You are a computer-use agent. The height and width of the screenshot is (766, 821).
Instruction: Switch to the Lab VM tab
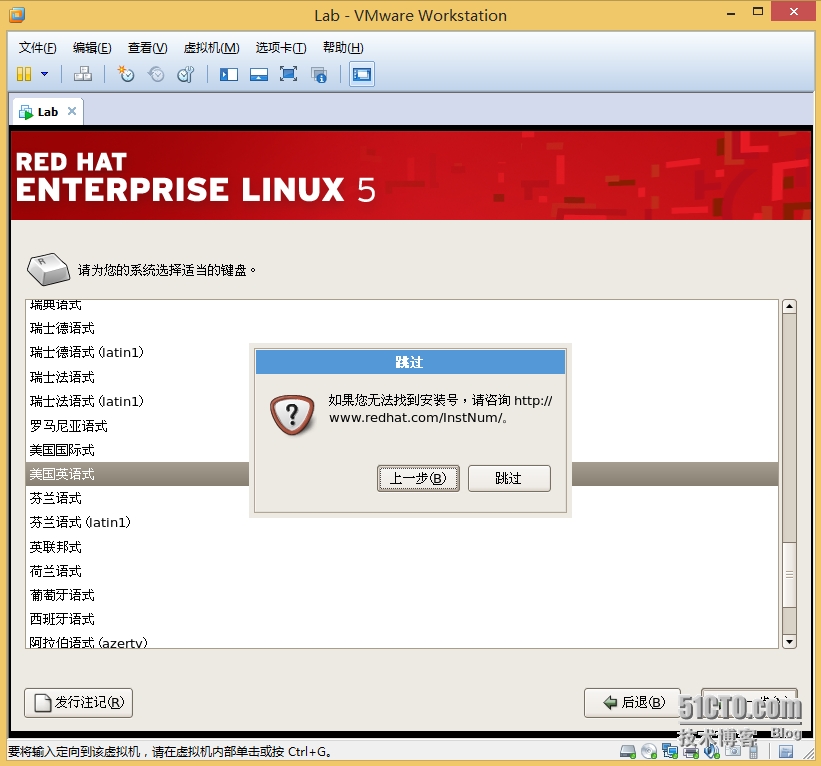[x=47, y=112]
